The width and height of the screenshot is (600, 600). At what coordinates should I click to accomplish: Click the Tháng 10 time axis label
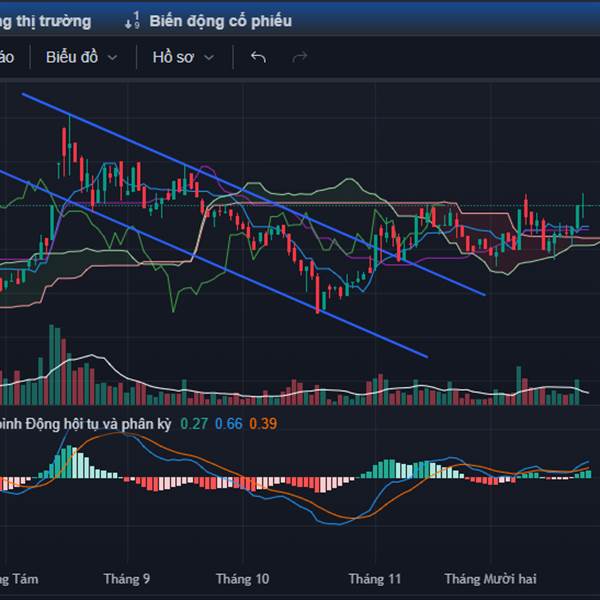[x=242, y=578]
